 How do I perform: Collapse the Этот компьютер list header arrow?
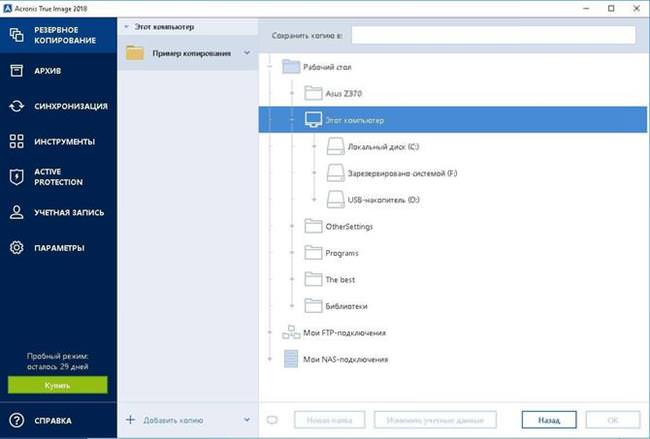(126, 27)
